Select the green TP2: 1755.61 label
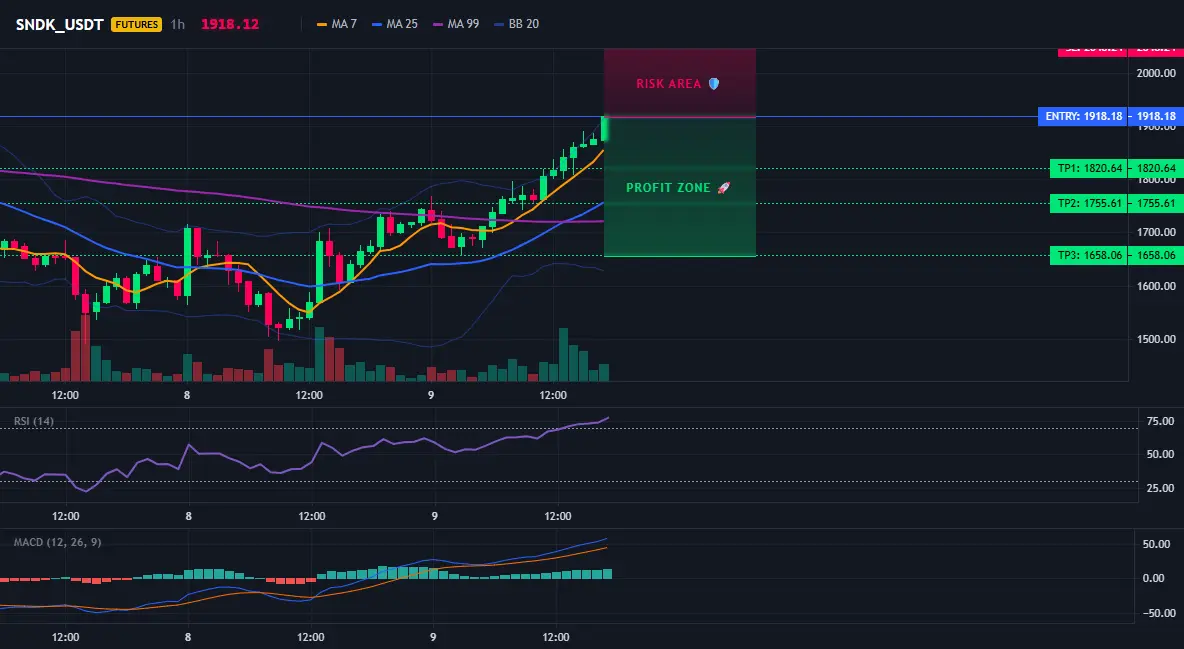The width and height of the screenshot is (1184, 649). point(1090,203)
